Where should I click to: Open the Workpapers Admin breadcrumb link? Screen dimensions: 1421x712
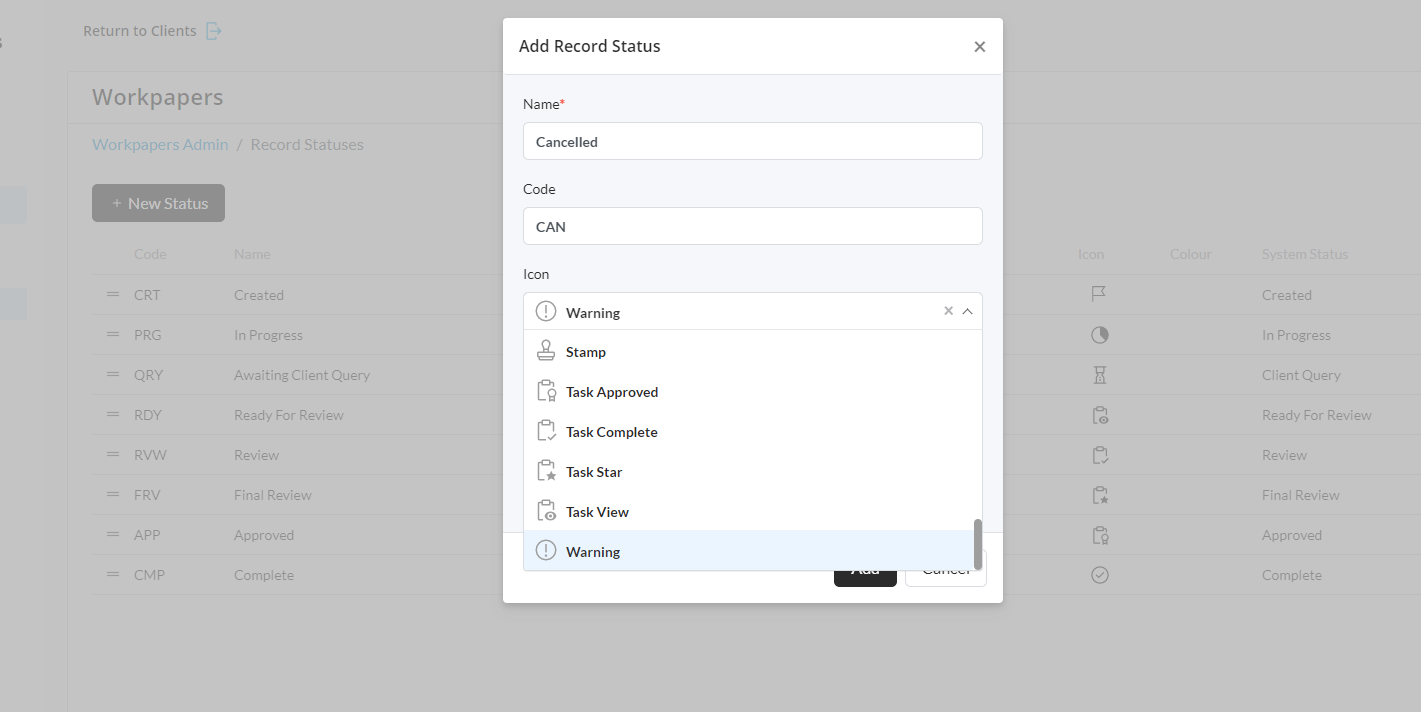[160, 144]
